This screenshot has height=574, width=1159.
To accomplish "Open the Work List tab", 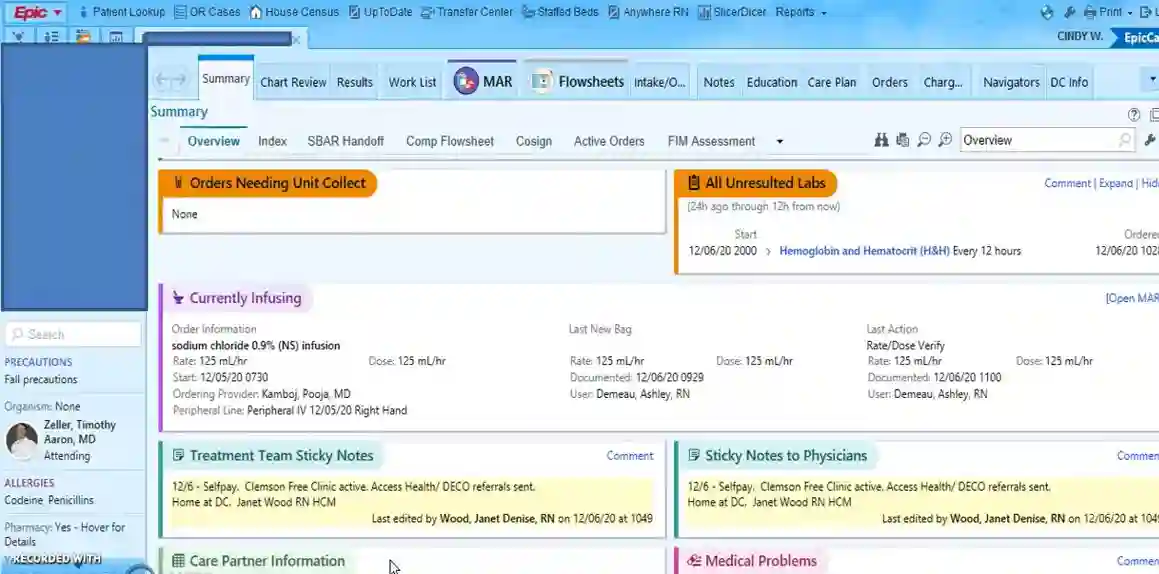I will tap(412, 82).
